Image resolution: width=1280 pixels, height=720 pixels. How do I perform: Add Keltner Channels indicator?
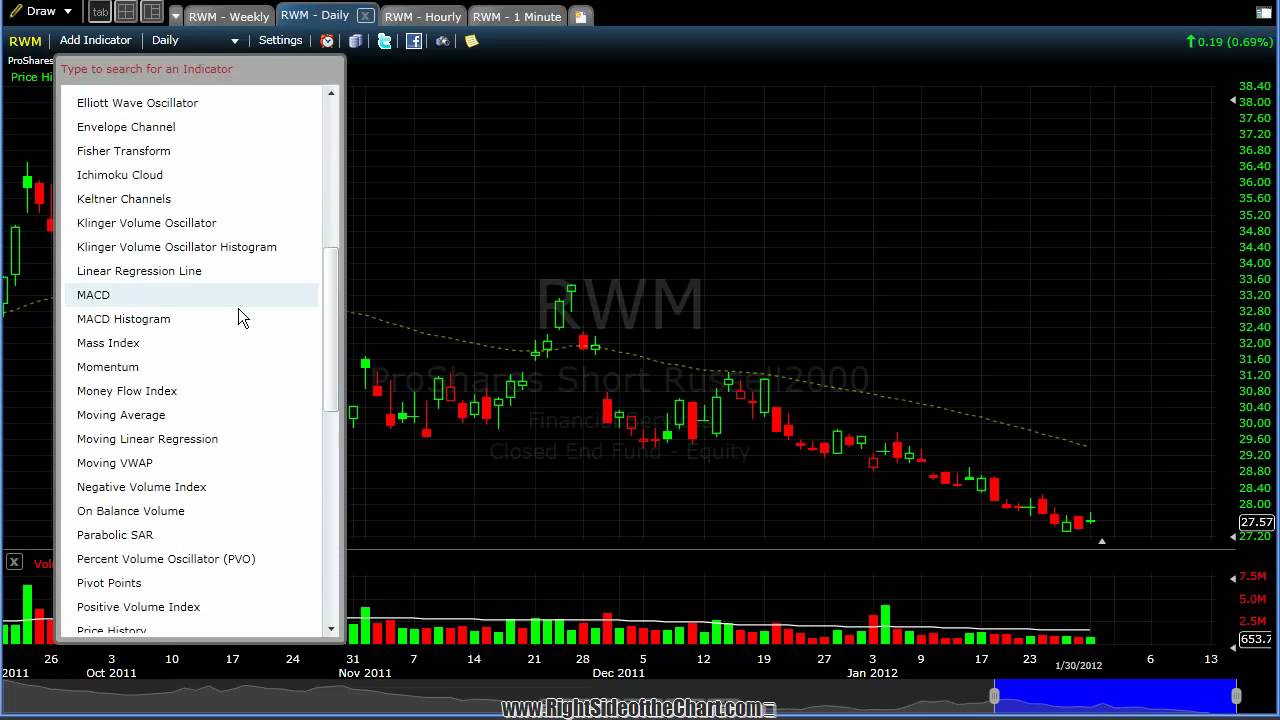pos(192,199)
